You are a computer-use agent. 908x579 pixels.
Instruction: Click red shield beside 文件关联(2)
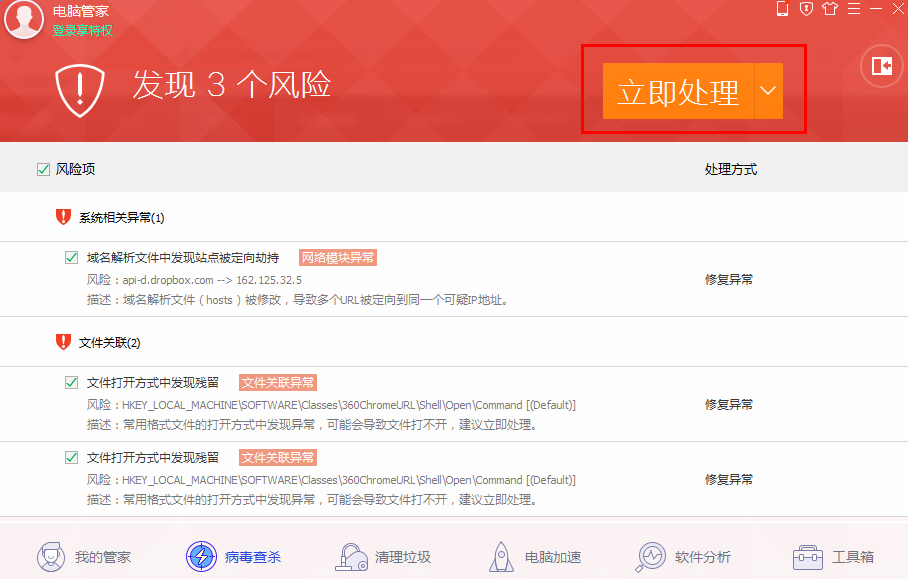pos(63,342)
